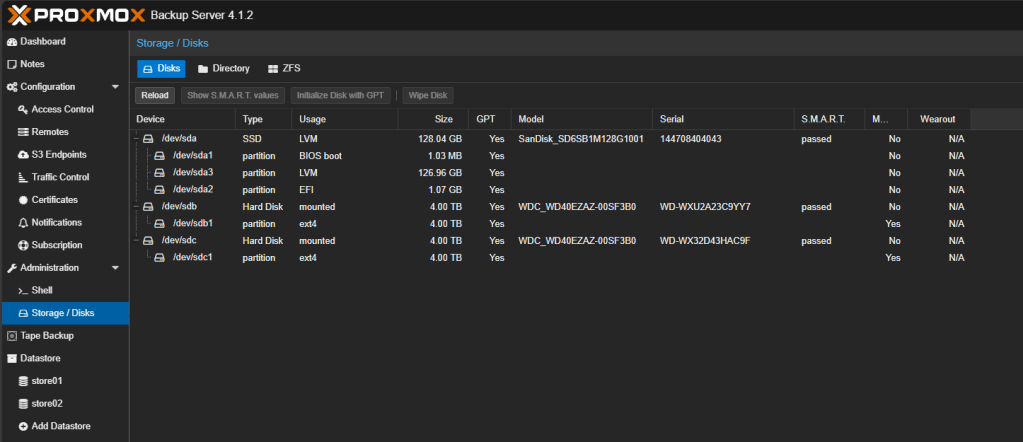Click the Wipe Disk button
This screenshot has height=442, width=1023.
click(x=428, y=95)
